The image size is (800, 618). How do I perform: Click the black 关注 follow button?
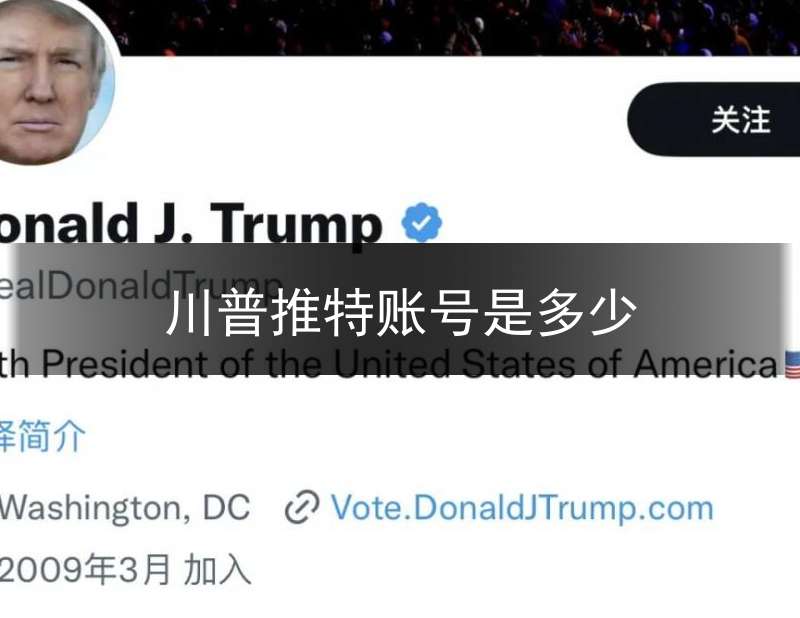(714, 119)
